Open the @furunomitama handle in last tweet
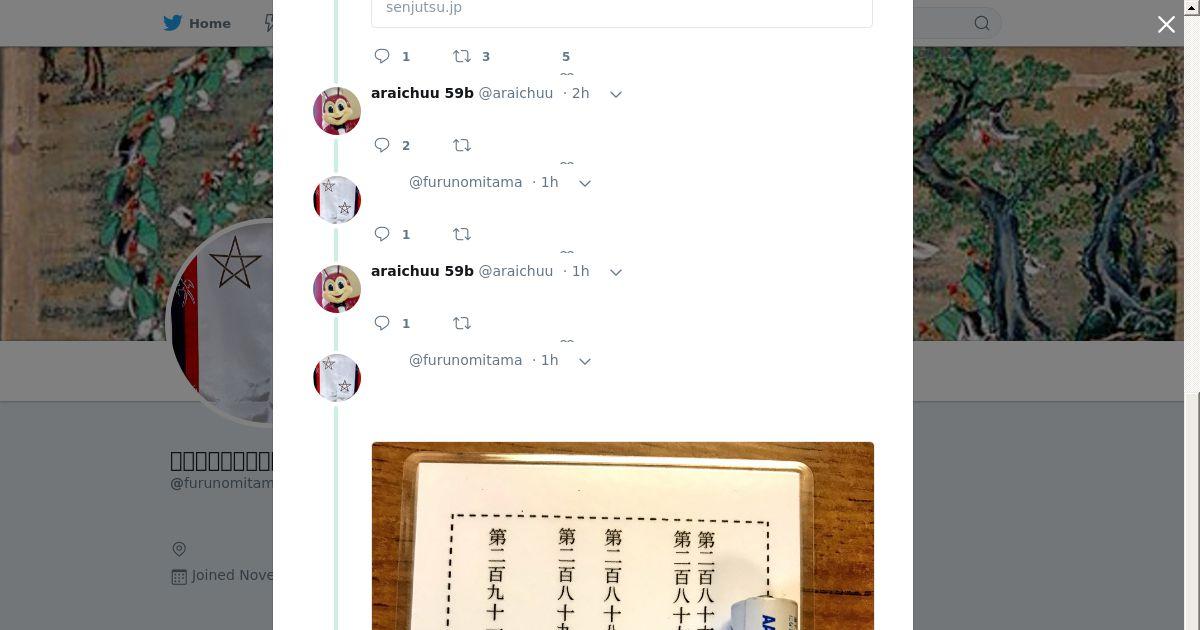The width and height of the screenshot is (1200, 630). point(465,360)
